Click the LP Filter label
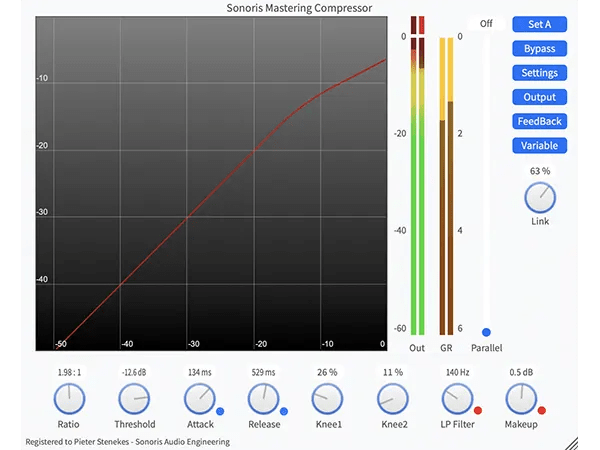The height and width of the screenshot is (450, 600). click(x=458, y=424)
